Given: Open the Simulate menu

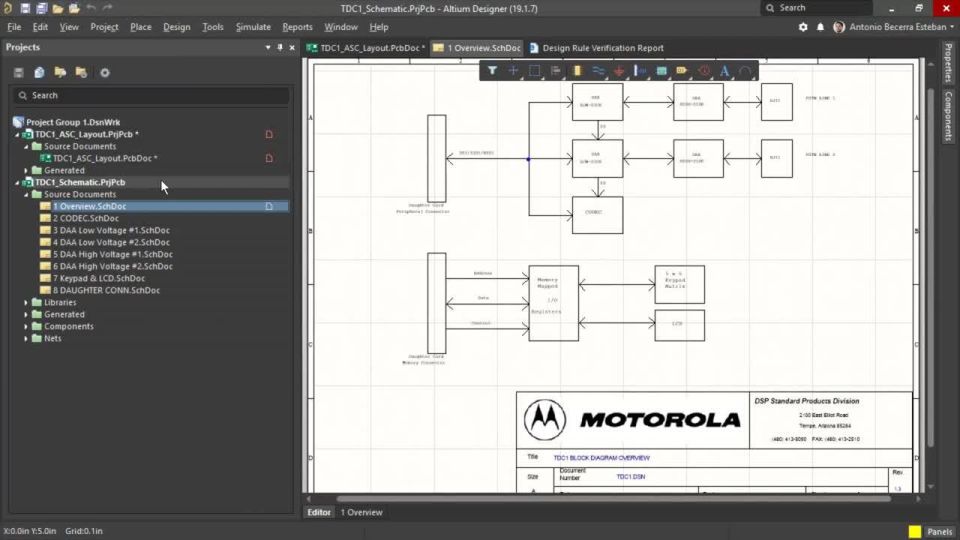Looking at the screenshot, I should point(253,27).
